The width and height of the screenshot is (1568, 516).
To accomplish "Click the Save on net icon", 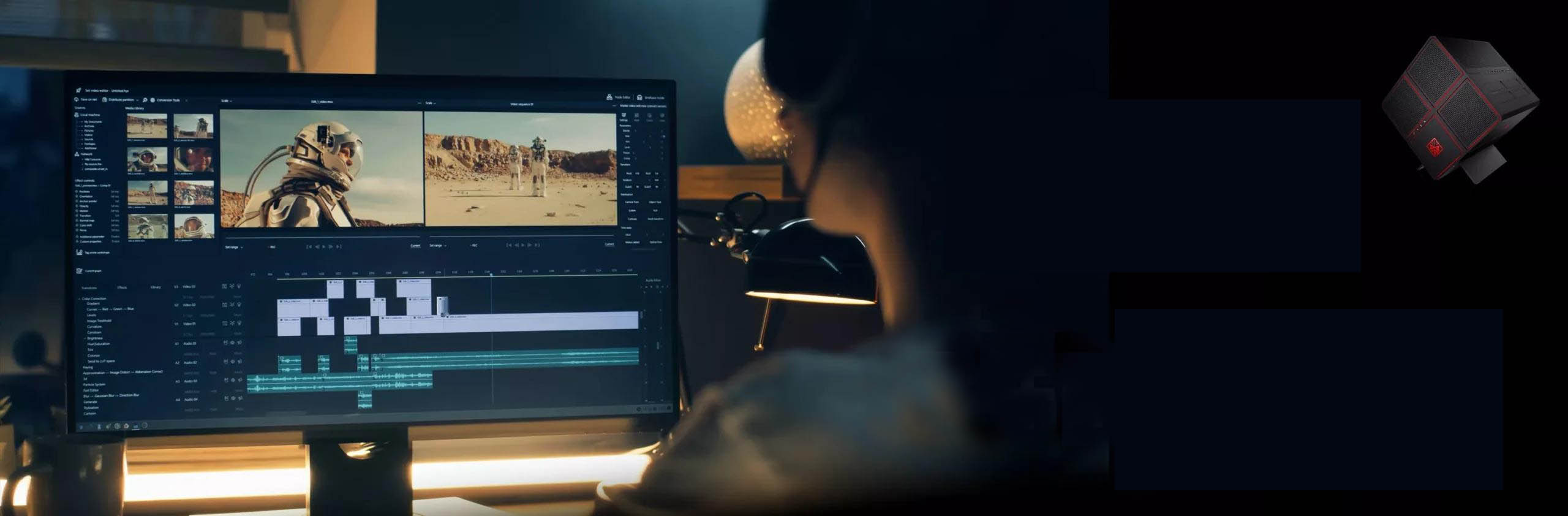I will [77, 99].
